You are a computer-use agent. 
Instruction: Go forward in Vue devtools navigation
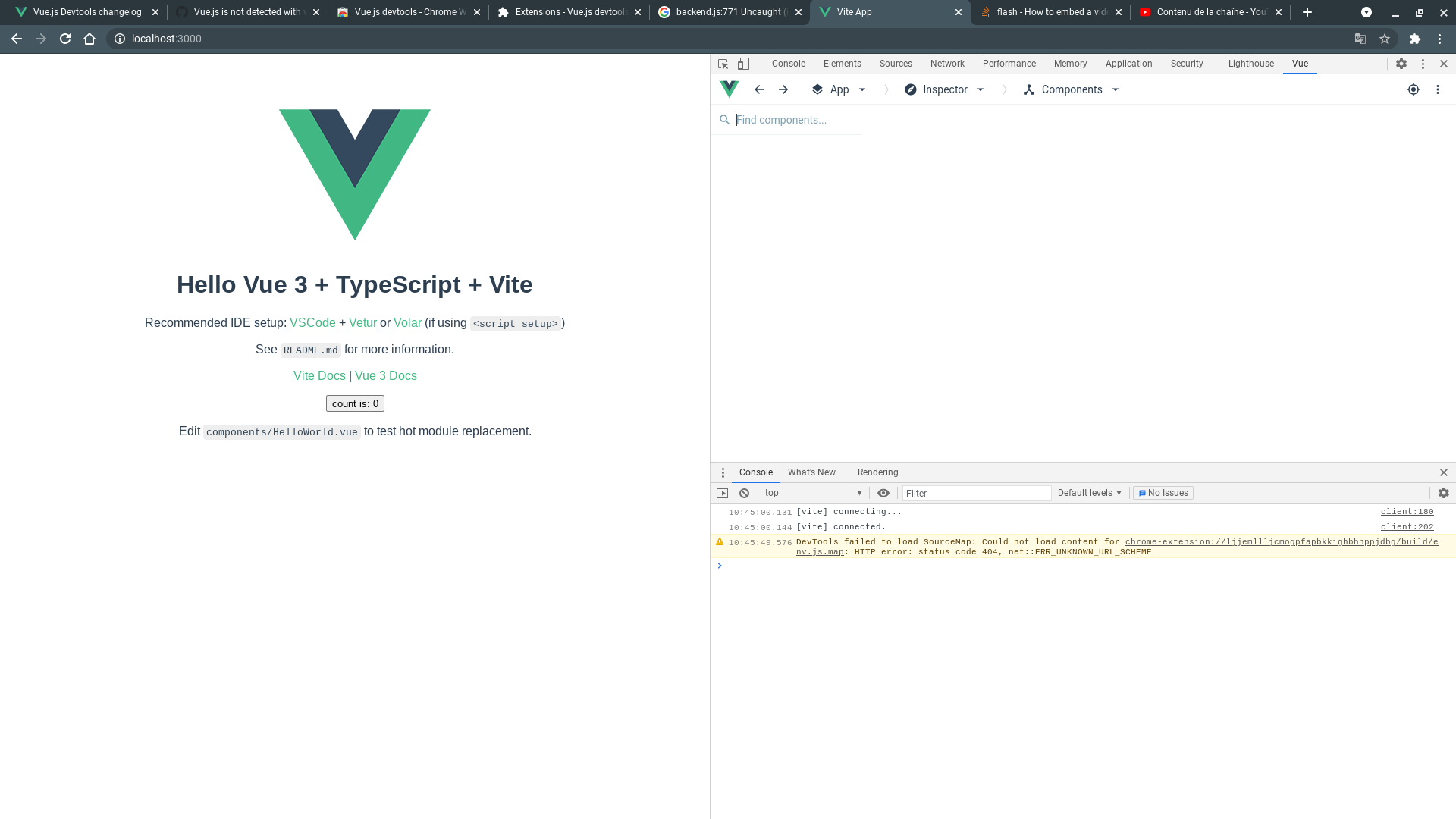click(x=783, y=89)
